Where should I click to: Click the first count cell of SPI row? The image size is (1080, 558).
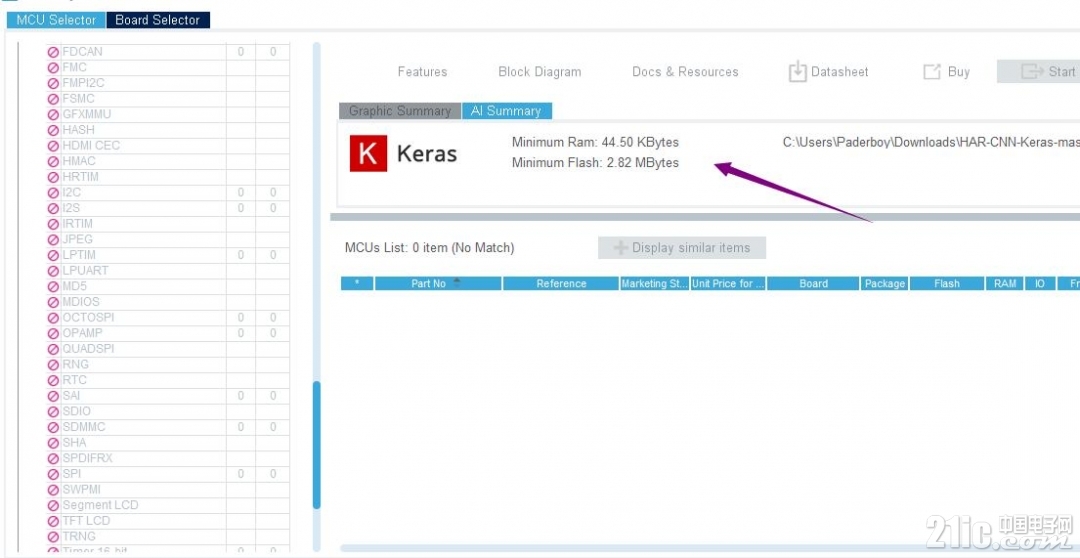pos(240,474)
